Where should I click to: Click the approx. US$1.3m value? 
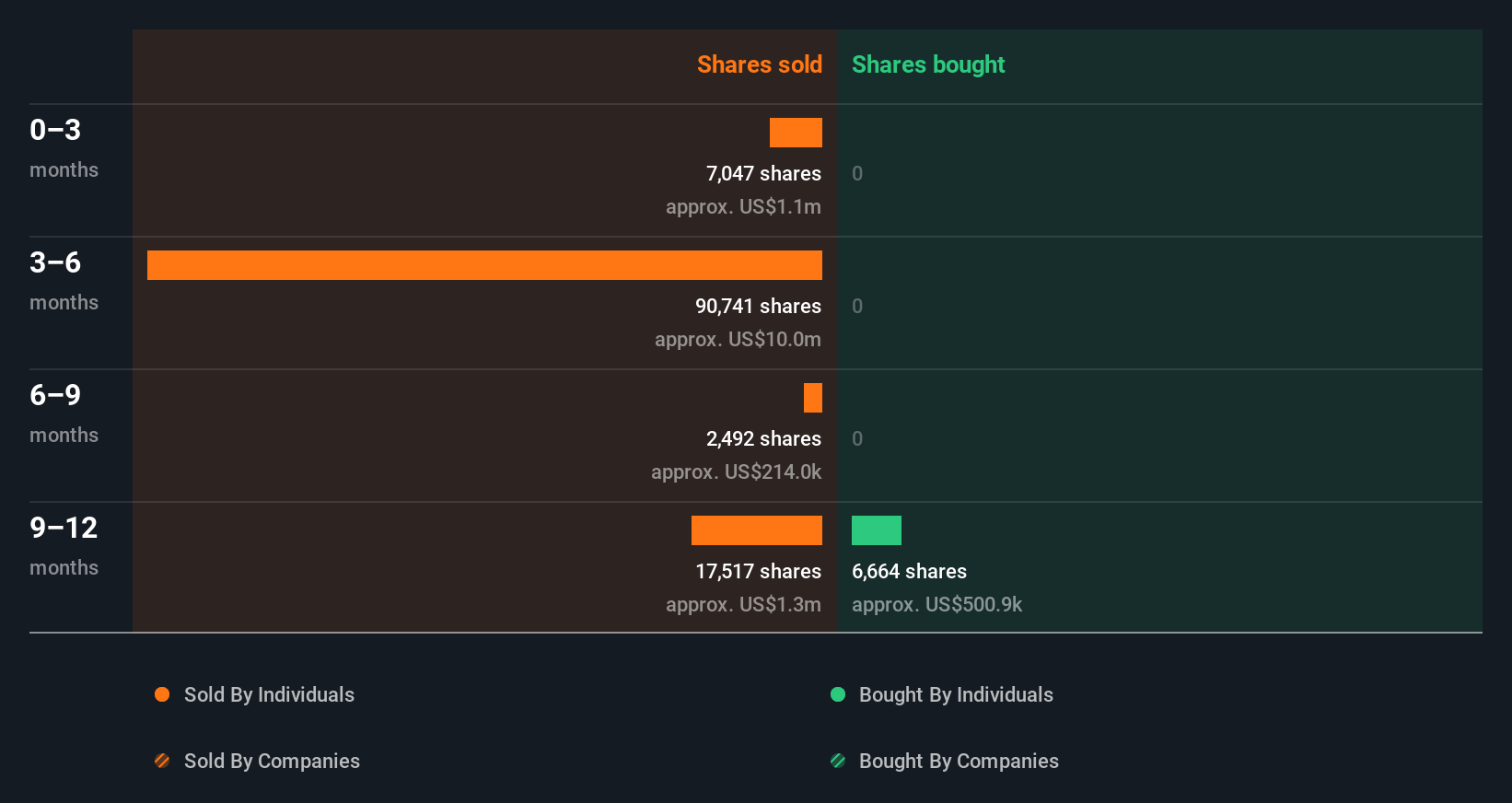tap(743, 605)
